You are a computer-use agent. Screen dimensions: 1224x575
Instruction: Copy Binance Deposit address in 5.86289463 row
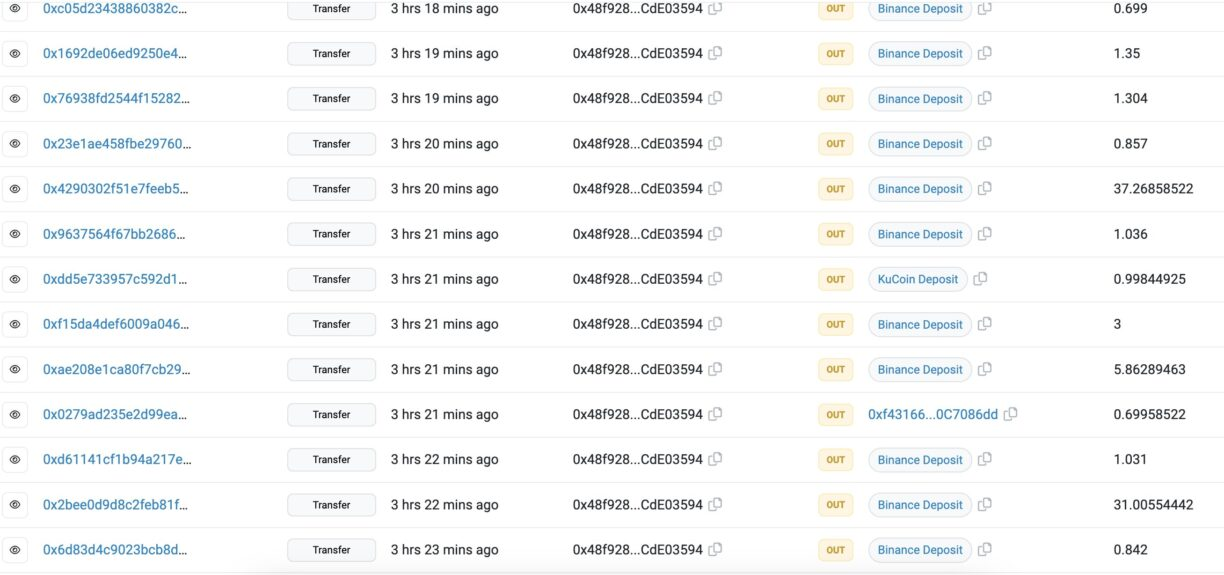[985, 369]
